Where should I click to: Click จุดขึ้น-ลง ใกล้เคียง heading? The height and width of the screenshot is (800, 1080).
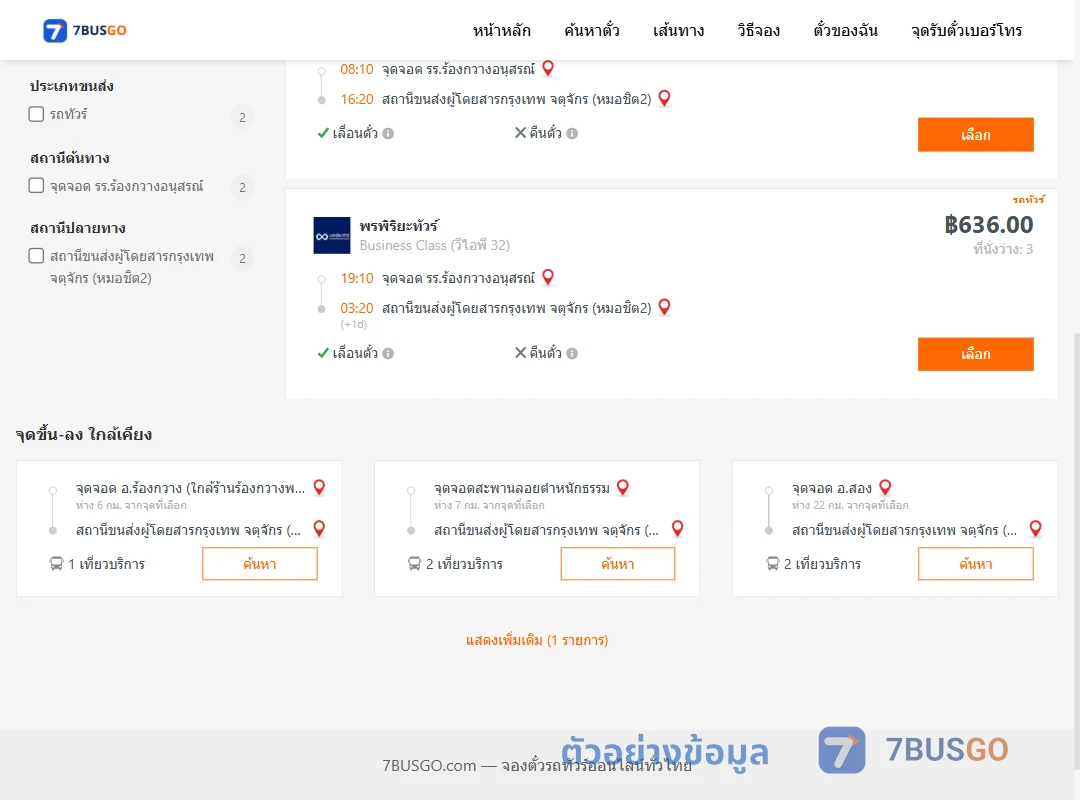pyautogui.click(x=84, y=434)
